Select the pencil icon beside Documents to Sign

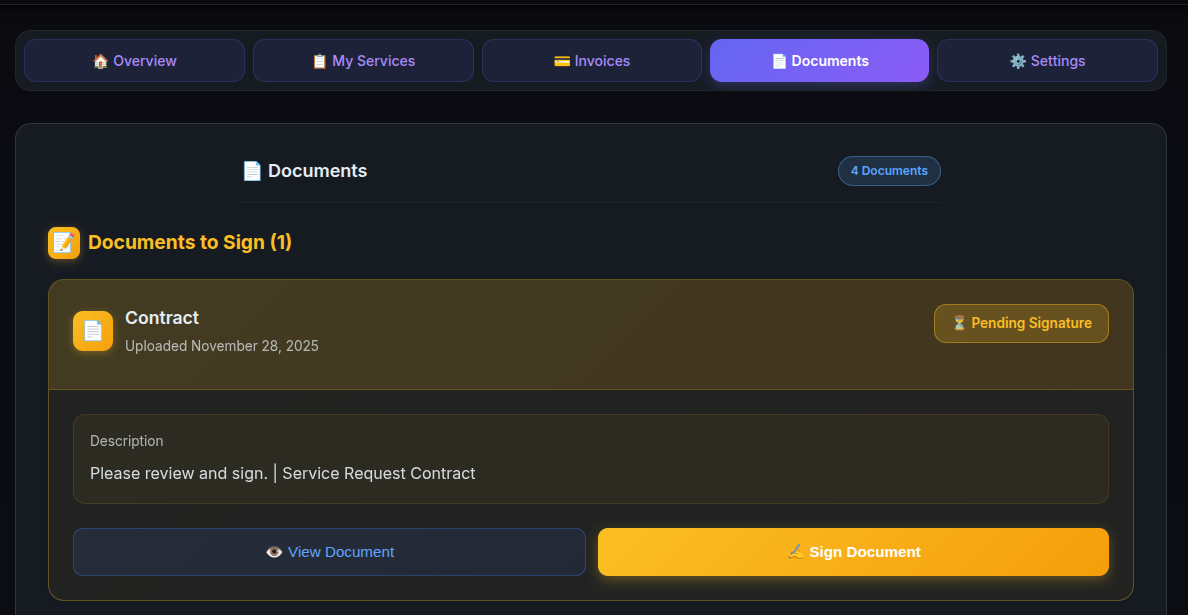63,242
